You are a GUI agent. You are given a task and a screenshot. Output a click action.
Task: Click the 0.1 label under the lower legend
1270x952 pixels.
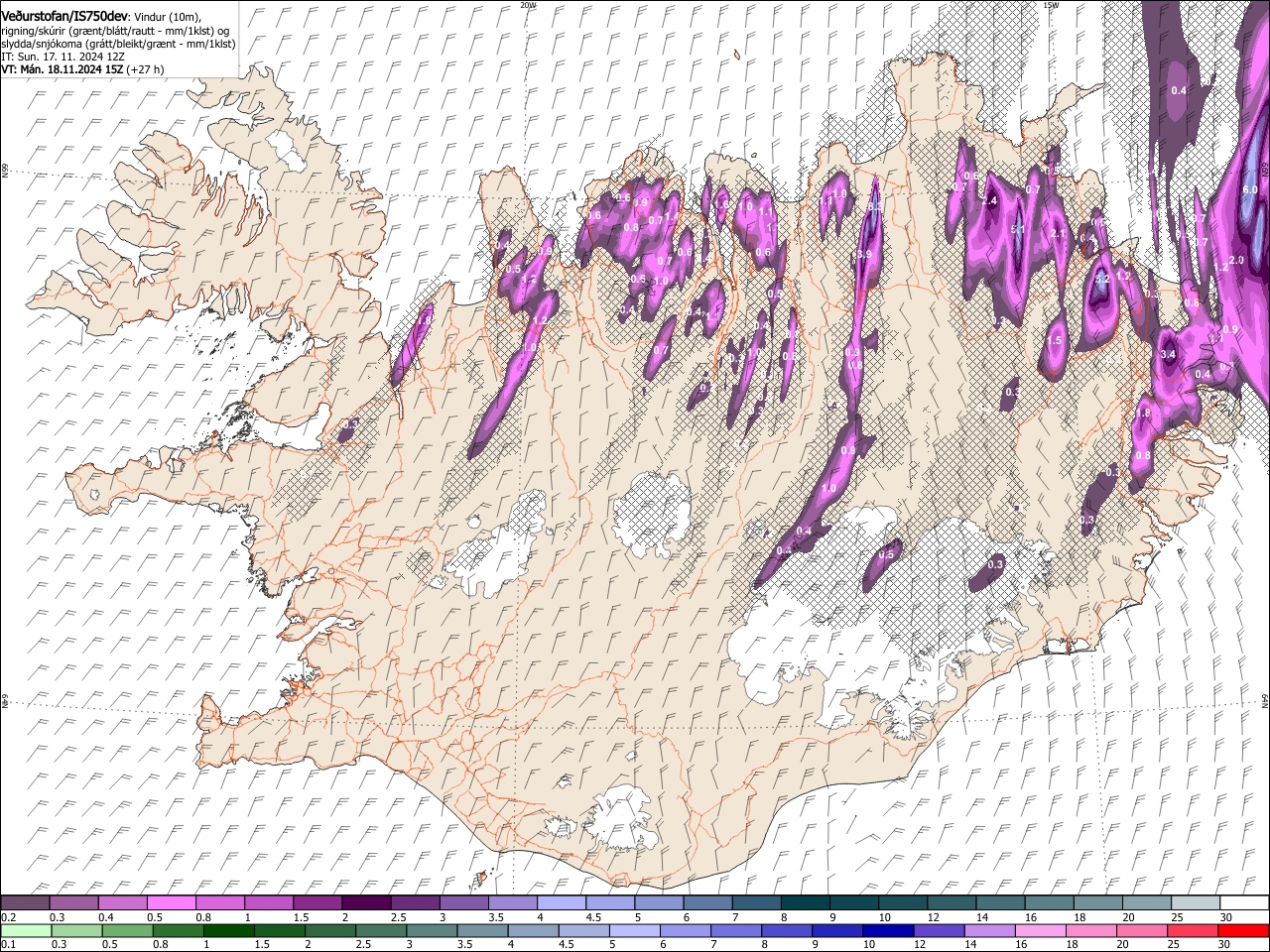click(x=8, y=945)
